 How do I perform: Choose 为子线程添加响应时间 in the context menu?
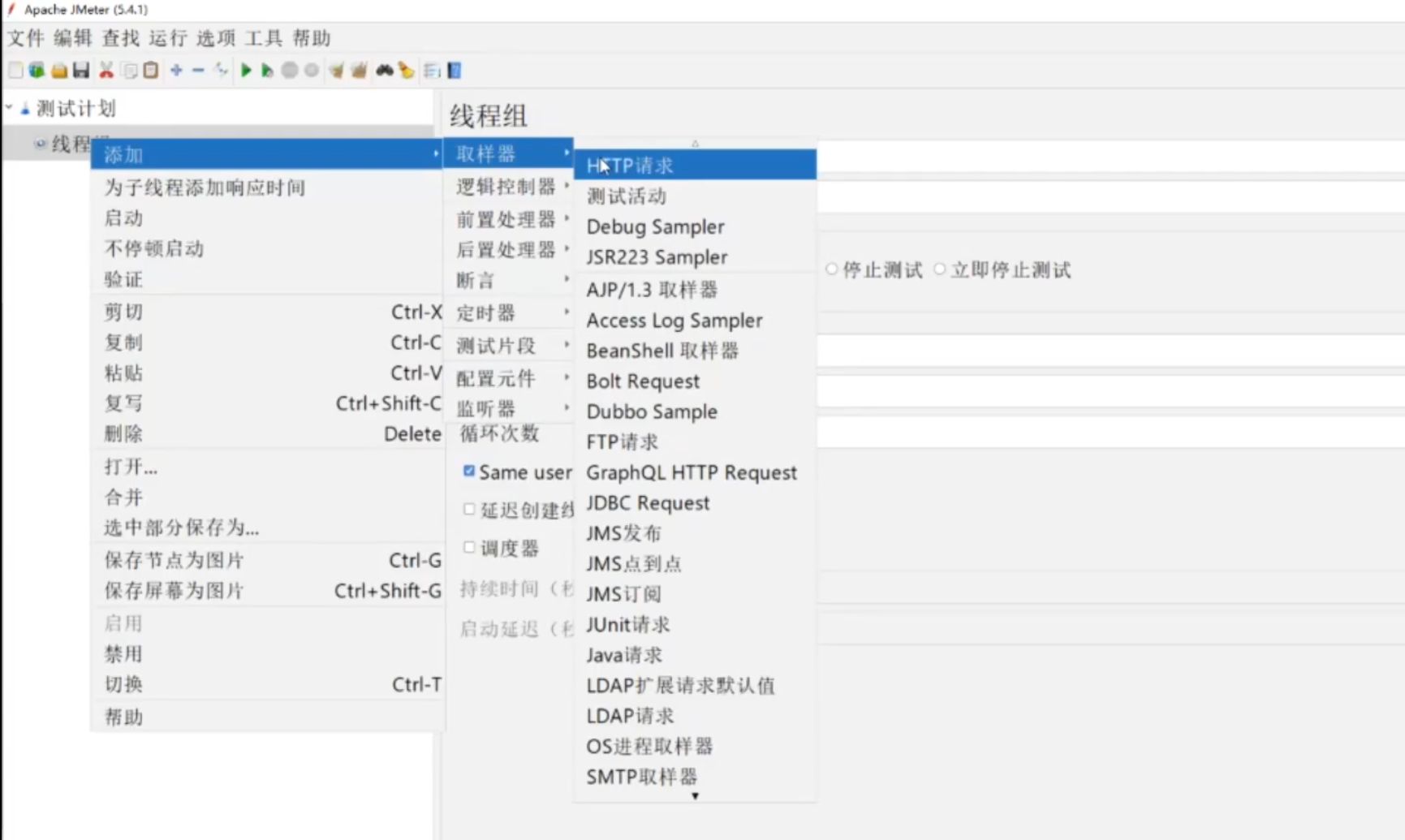(267, 187)
